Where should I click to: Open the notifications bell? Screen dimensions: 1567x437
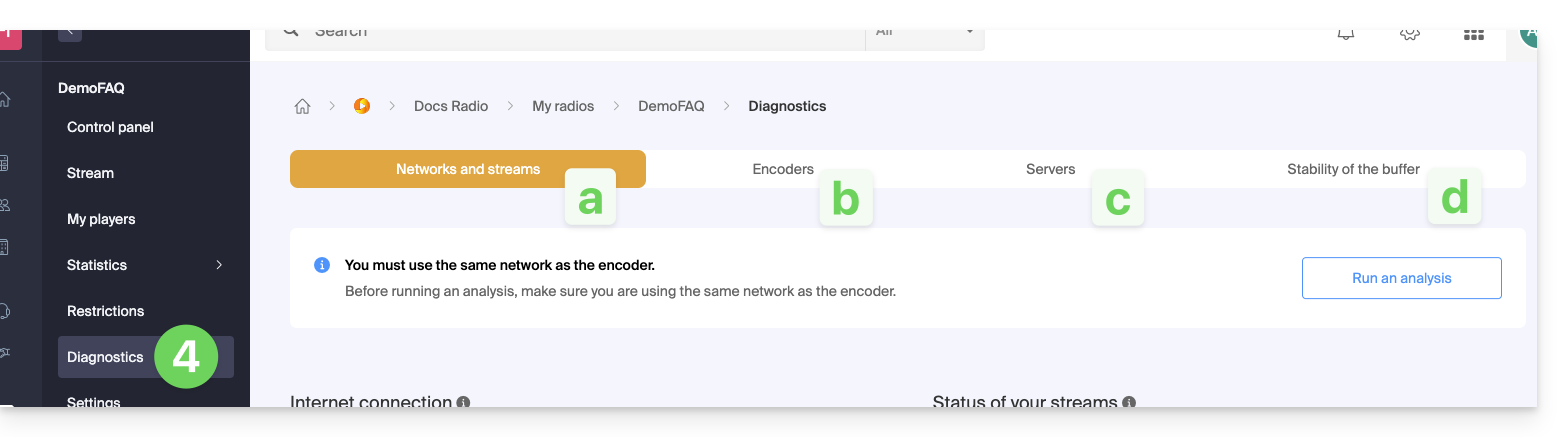tap(1346, 34)
